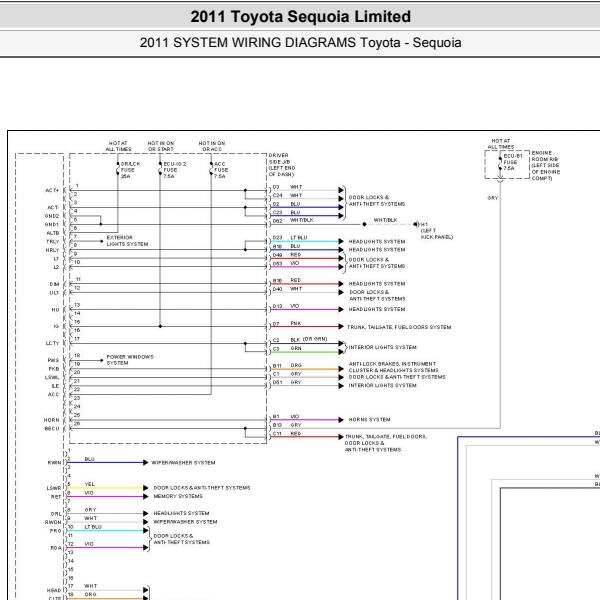The width and height of the screenshot is (600, 600).
Task: Click the ACT+ pin label
Action: (x=52, y=190)
